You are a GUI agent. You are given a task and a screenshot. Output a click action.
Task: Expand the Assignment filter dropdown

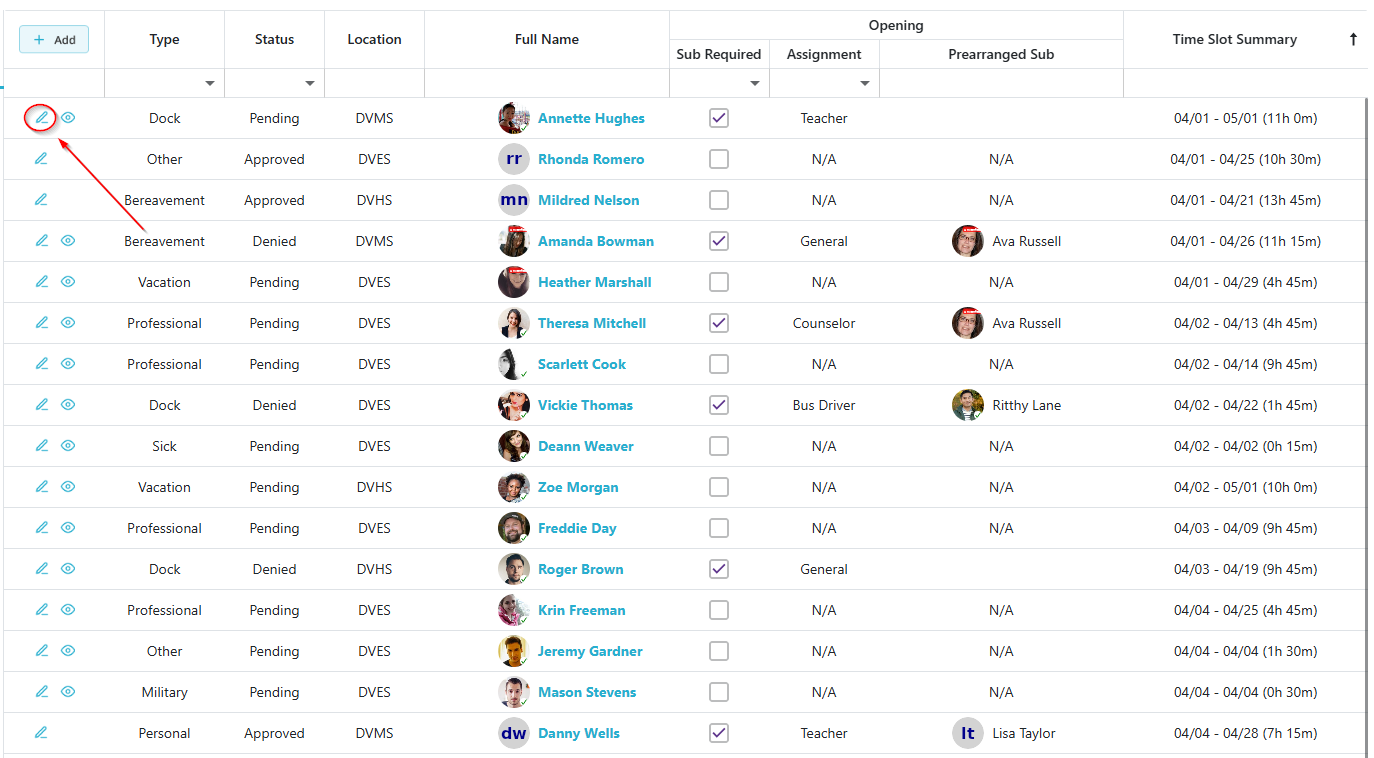[x=865, y=83]
